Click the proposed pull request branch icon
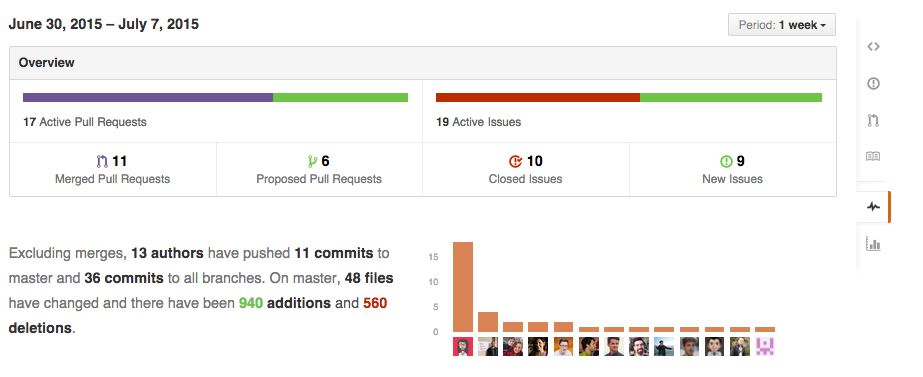The height and width of the screenshot is (377, 923). click(313, 161)
